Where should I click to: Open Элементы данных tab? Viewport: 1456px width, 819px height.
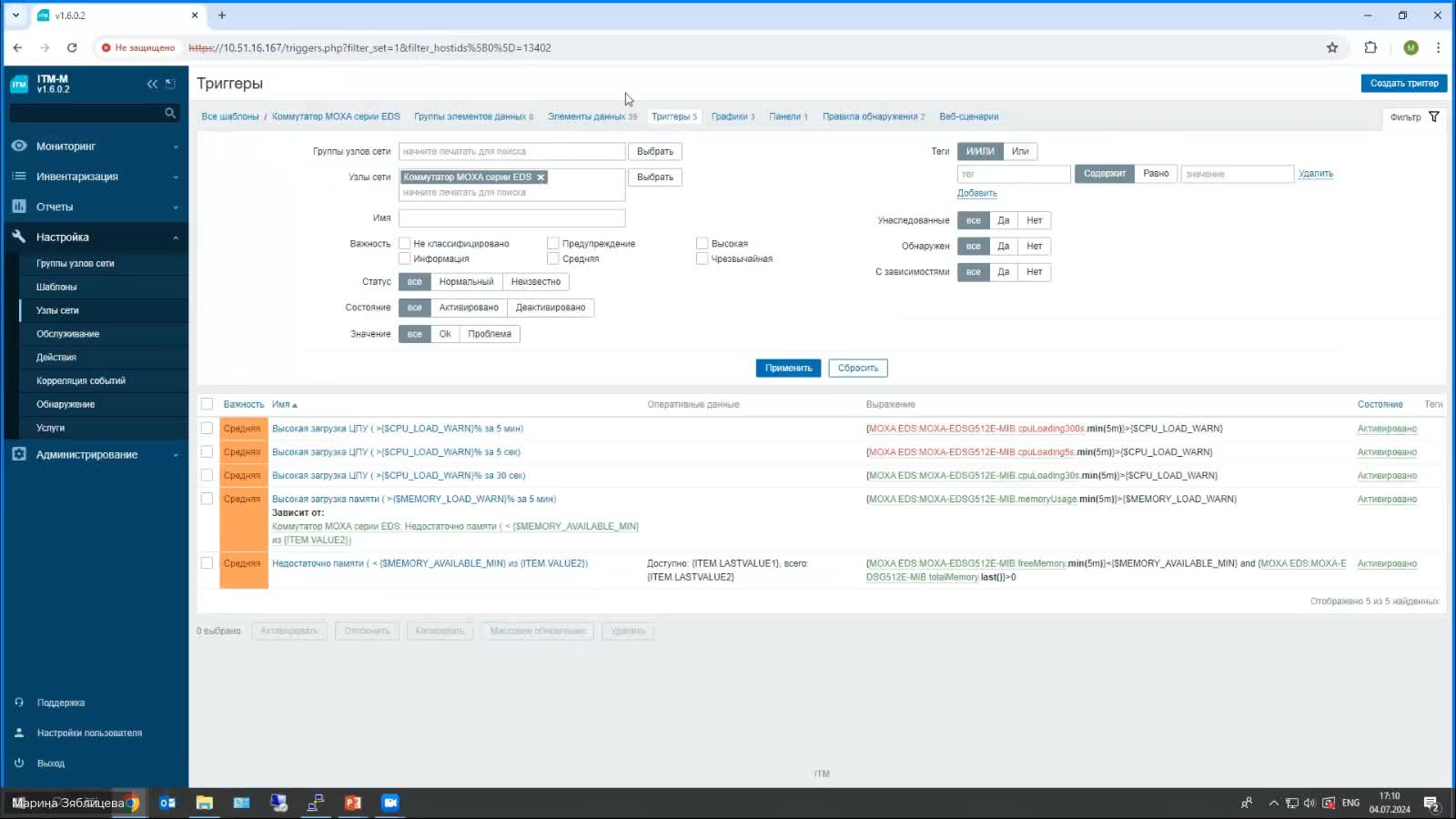pos(586,116)
